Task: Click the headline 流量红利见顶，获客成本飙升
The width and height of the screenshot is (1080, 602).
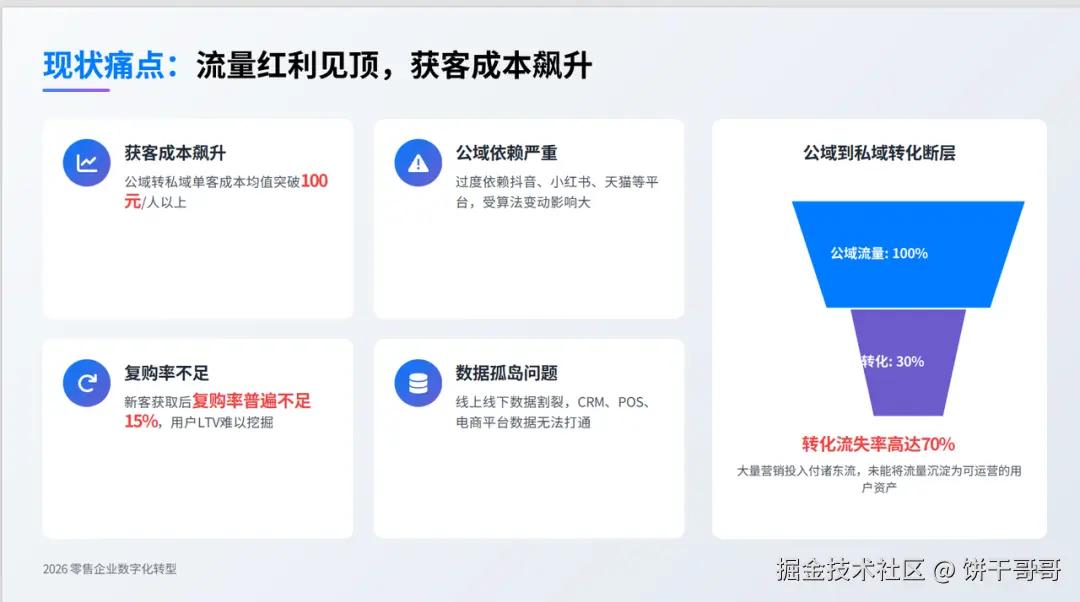Action: click(x=394, y=66)
